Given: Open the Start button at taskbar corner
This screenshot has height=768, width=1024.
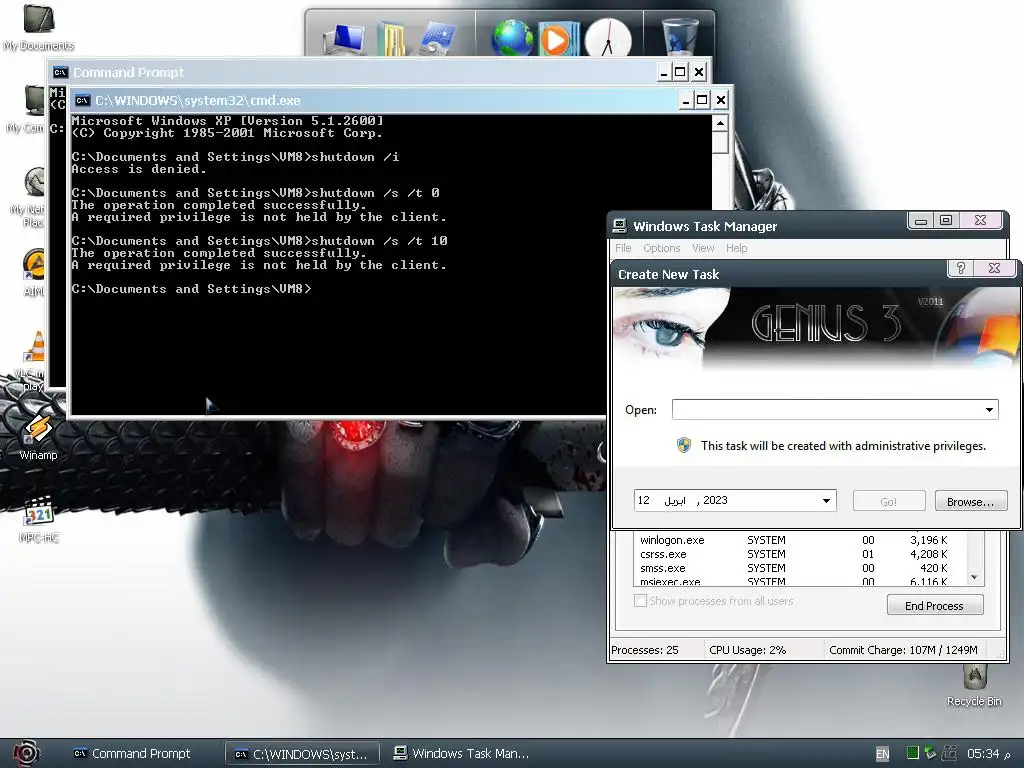Looking at the screenshot, I should (x=25, y=753).
